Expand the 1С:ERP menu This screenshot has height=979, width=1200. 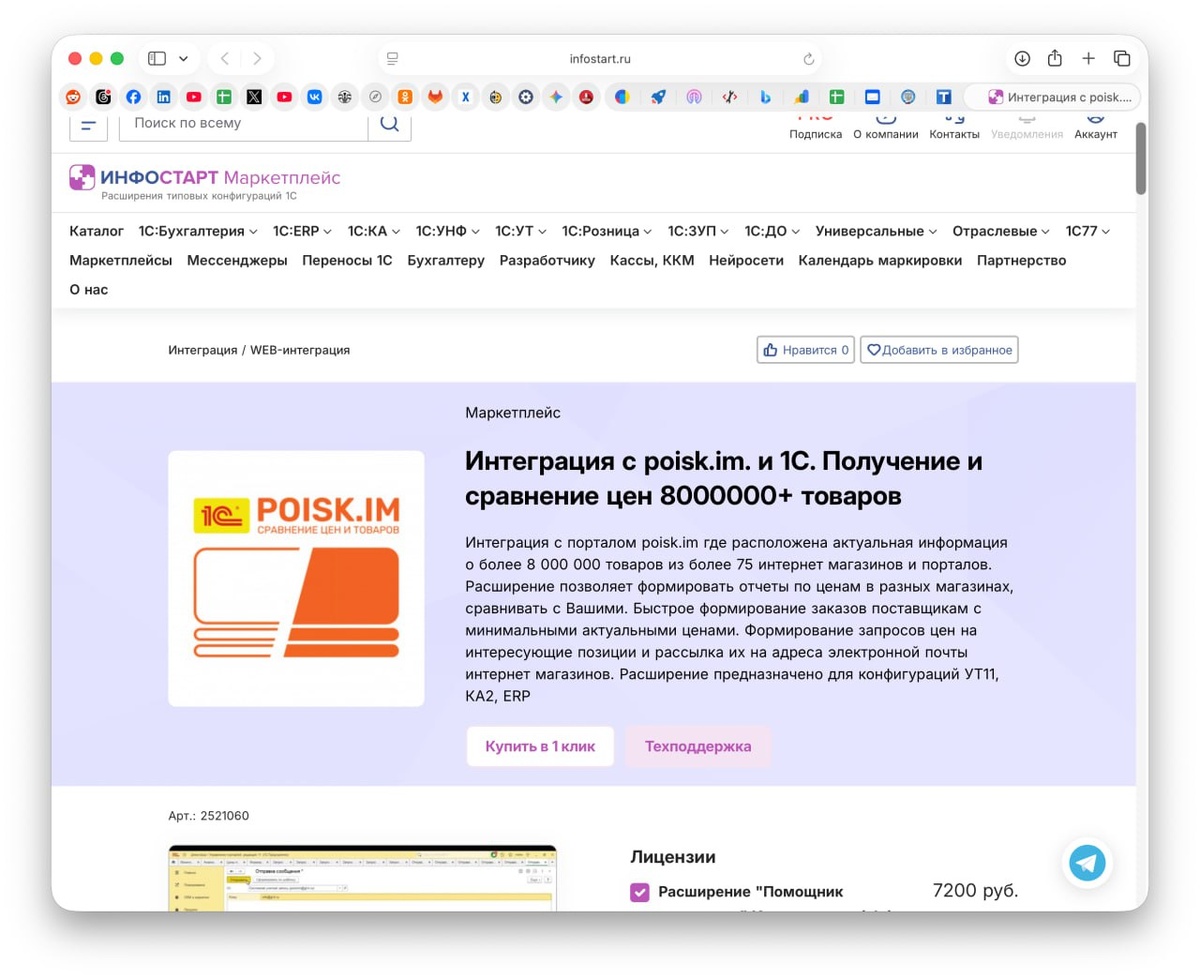click(303, 231)
